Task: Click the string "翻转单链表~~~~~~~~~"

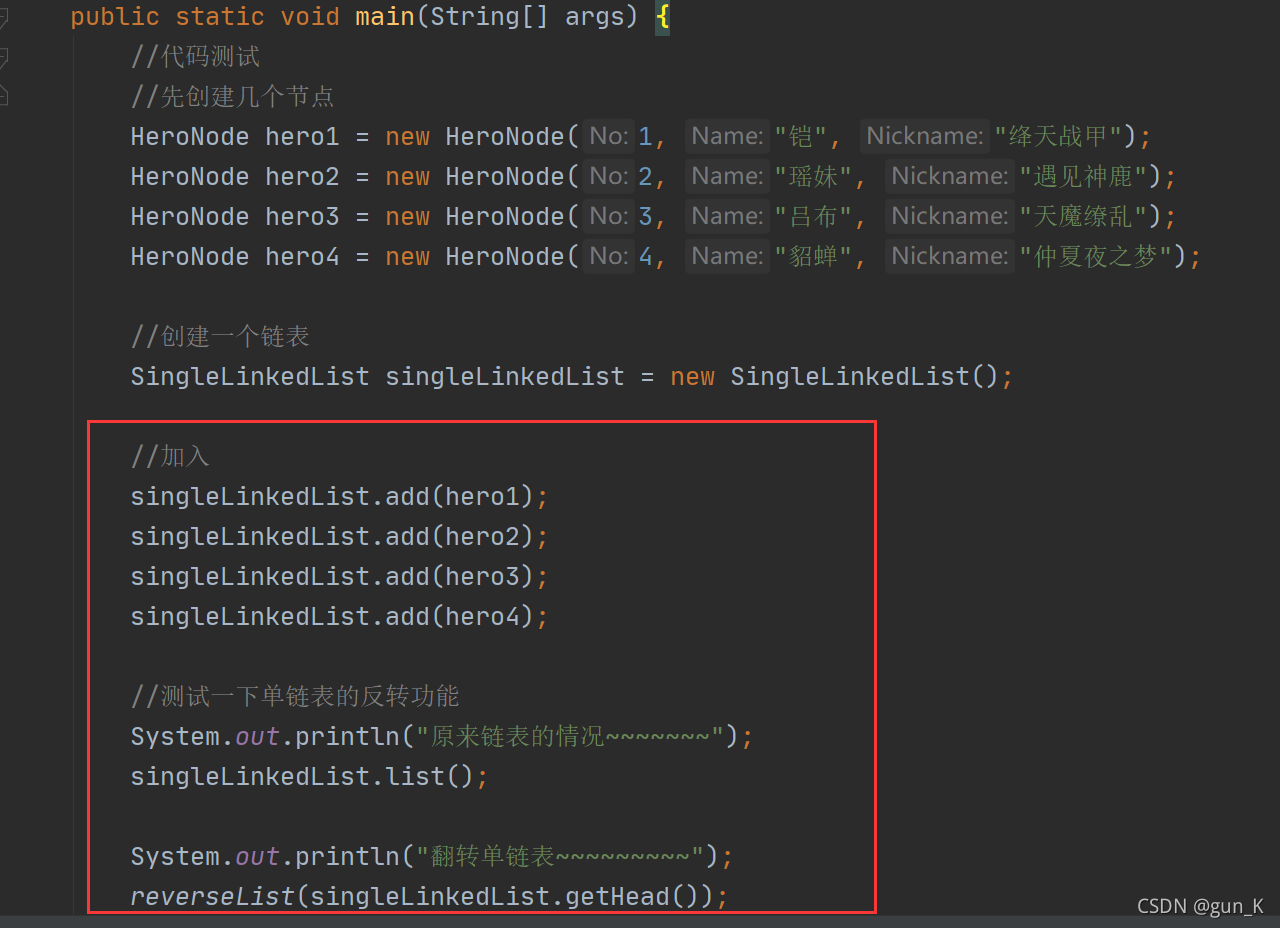Action: (x=560, y=857)
